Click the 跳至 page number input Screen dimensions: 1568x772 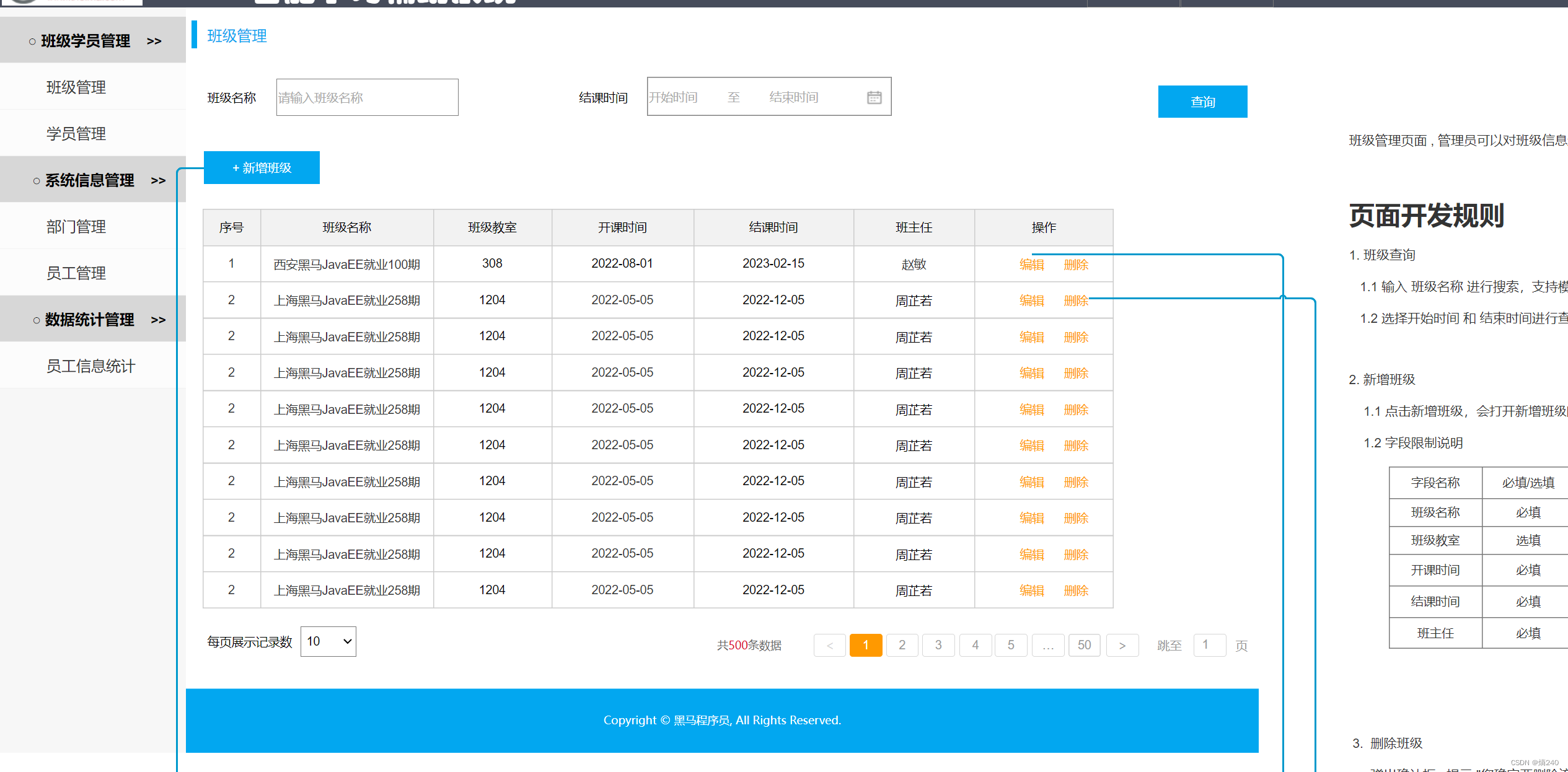pos(1210,645)
